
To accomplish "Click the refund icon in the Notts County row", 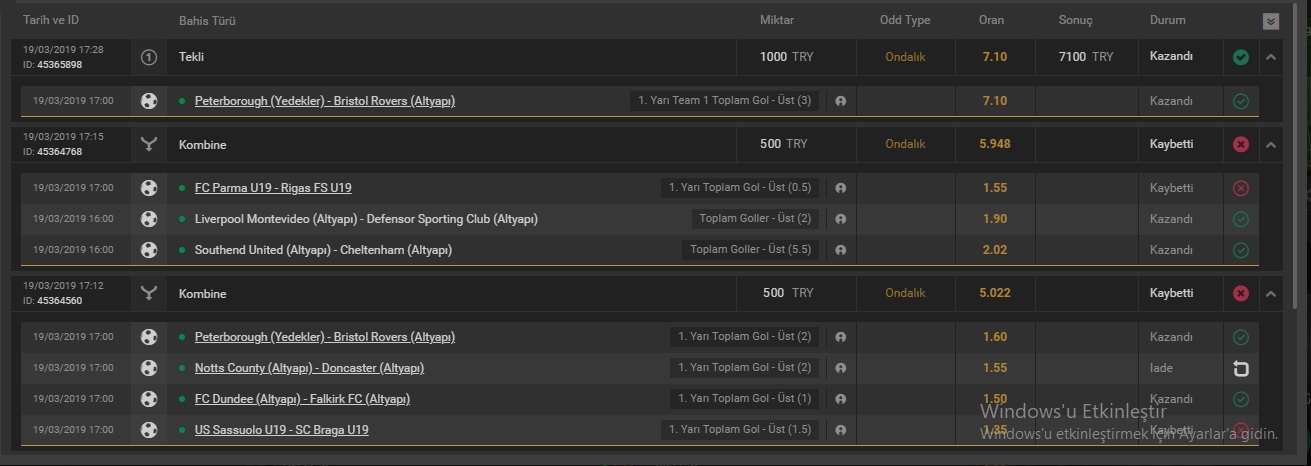I will pos(1241,369).
